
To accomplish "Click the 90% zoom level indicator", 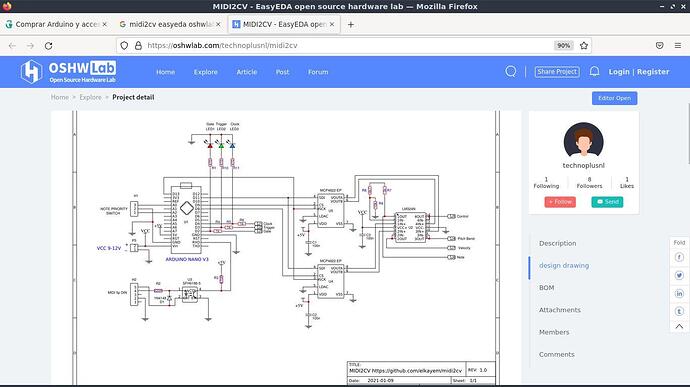I will (563, 45).
